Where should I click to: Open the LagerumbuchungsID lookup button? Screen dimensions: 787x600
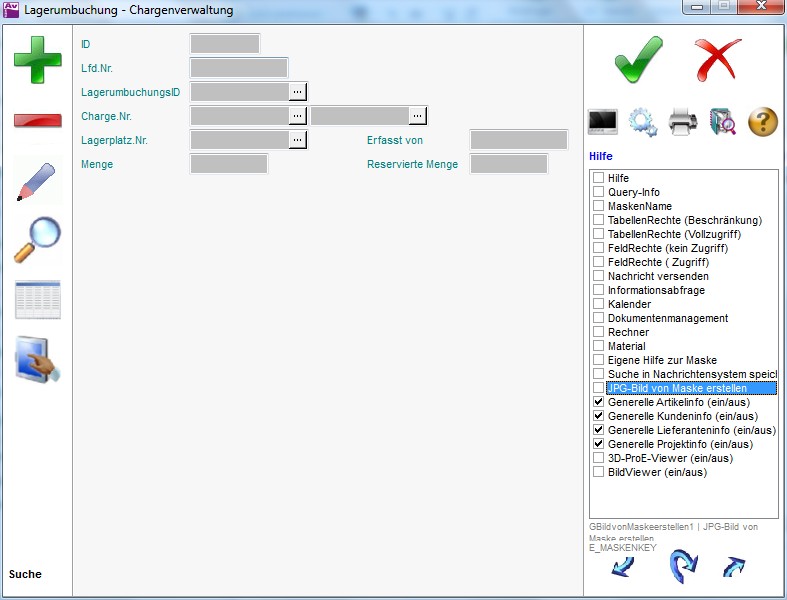298,92
